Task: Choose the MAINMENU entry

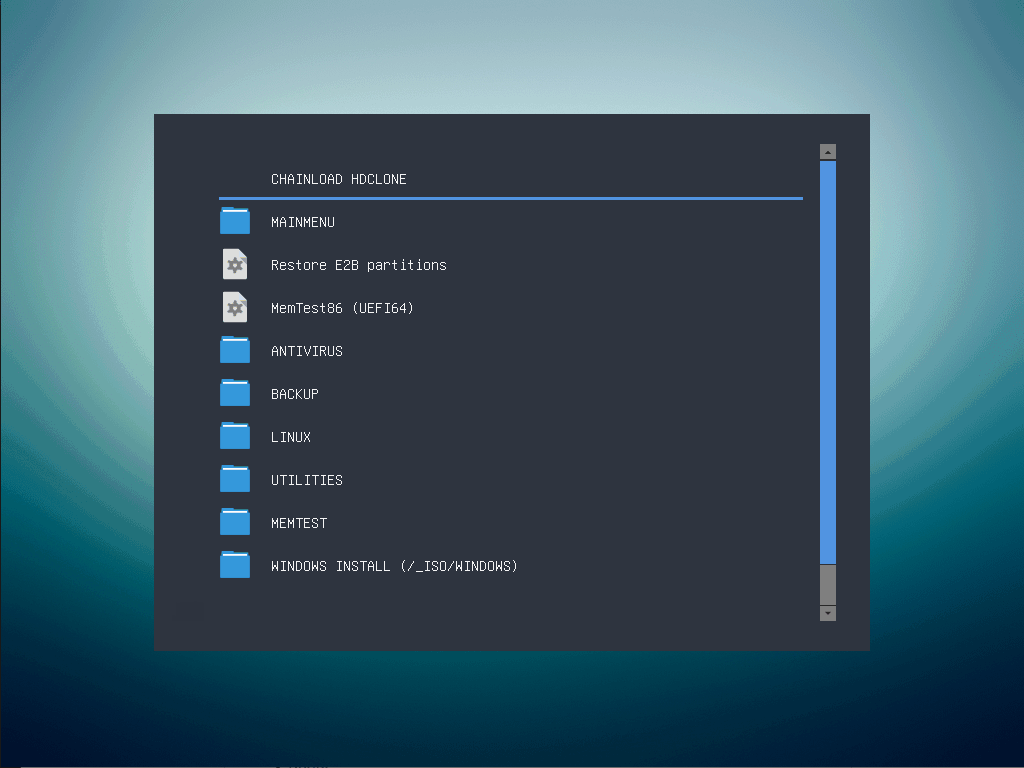Action: (302, 222)
